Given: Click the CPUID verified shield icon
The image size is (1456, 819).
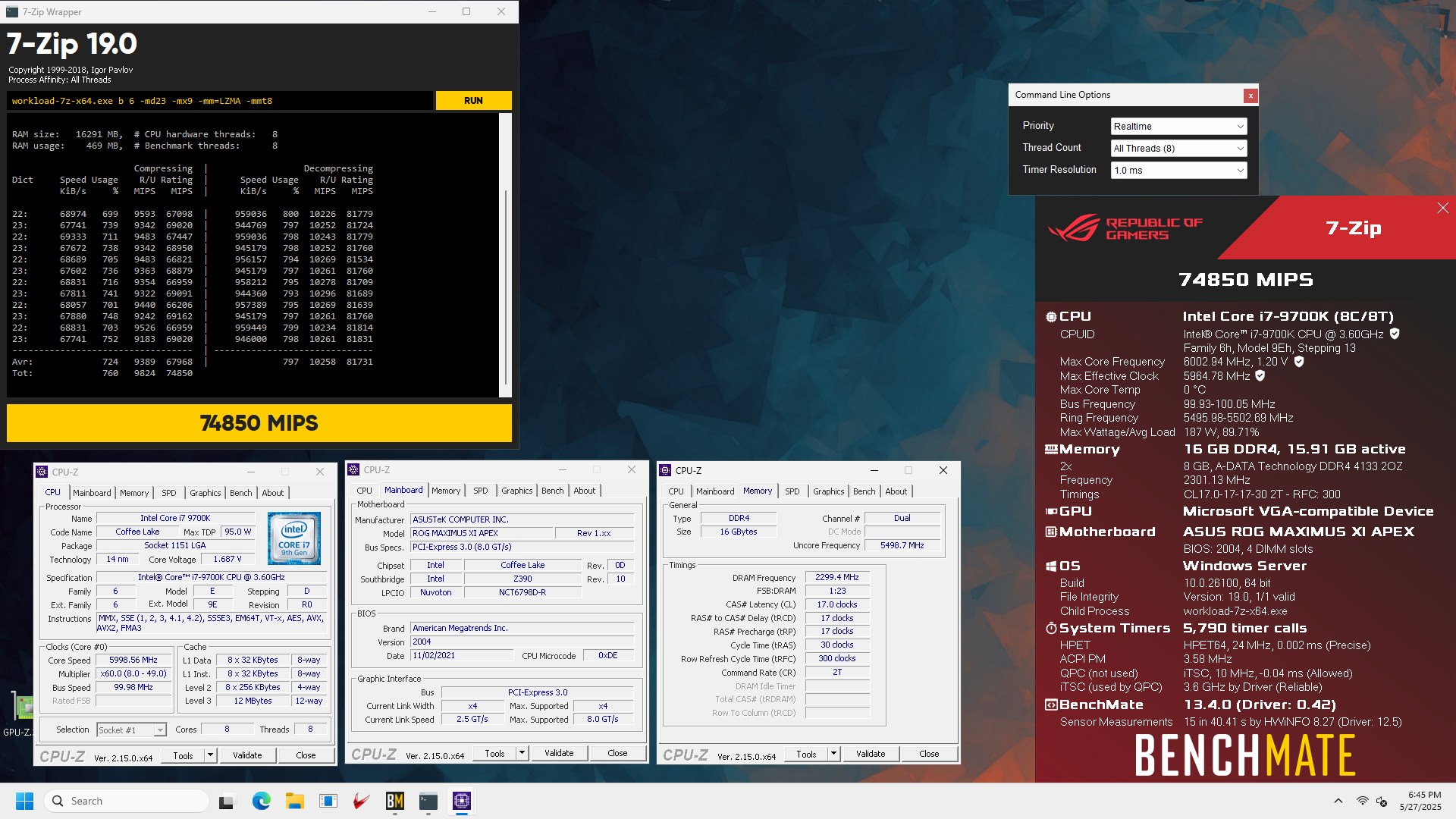Looking at the screenshot, I should click(1395, 334).
